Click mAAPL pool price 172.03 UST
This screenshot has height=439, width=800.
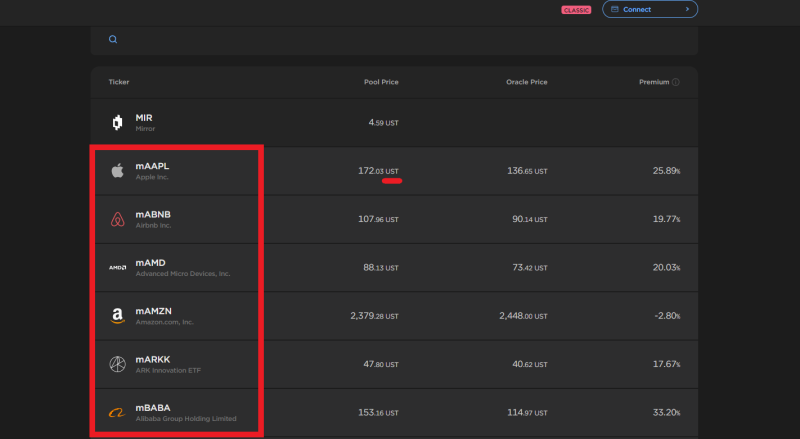point(378,170)
